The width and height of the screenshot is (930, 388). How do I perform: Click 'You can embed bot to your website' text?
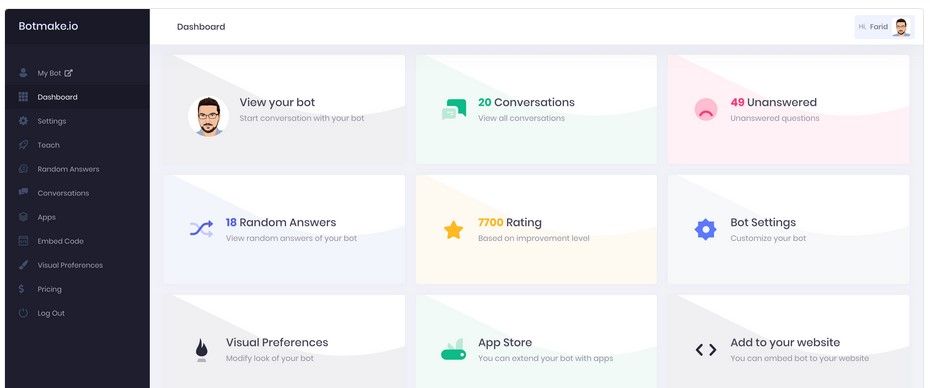800,358
